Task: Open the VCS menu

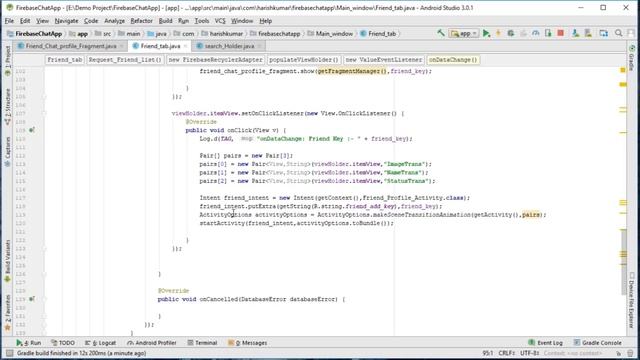Action: point(220,21)
